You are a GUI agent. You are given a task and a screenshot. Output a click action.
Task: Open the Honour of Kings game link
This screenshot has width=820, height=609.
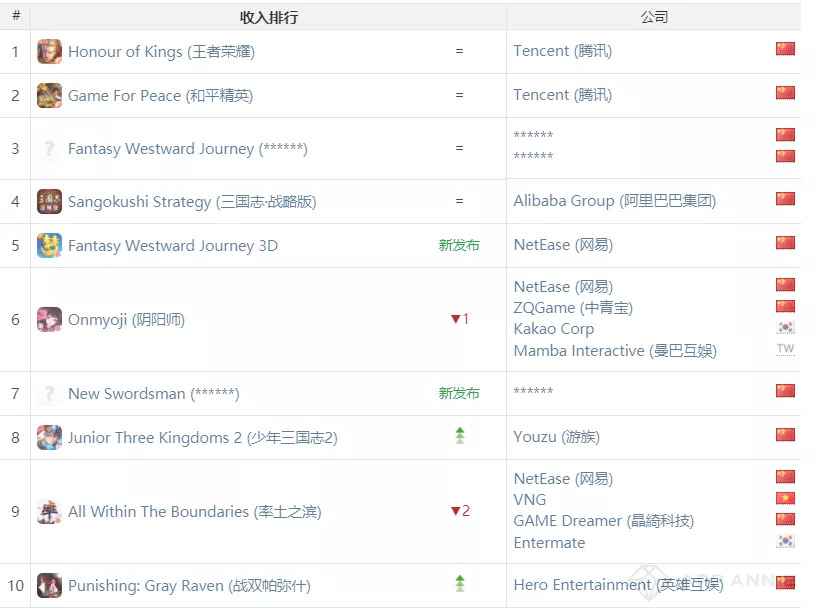(x=161, y=52)
